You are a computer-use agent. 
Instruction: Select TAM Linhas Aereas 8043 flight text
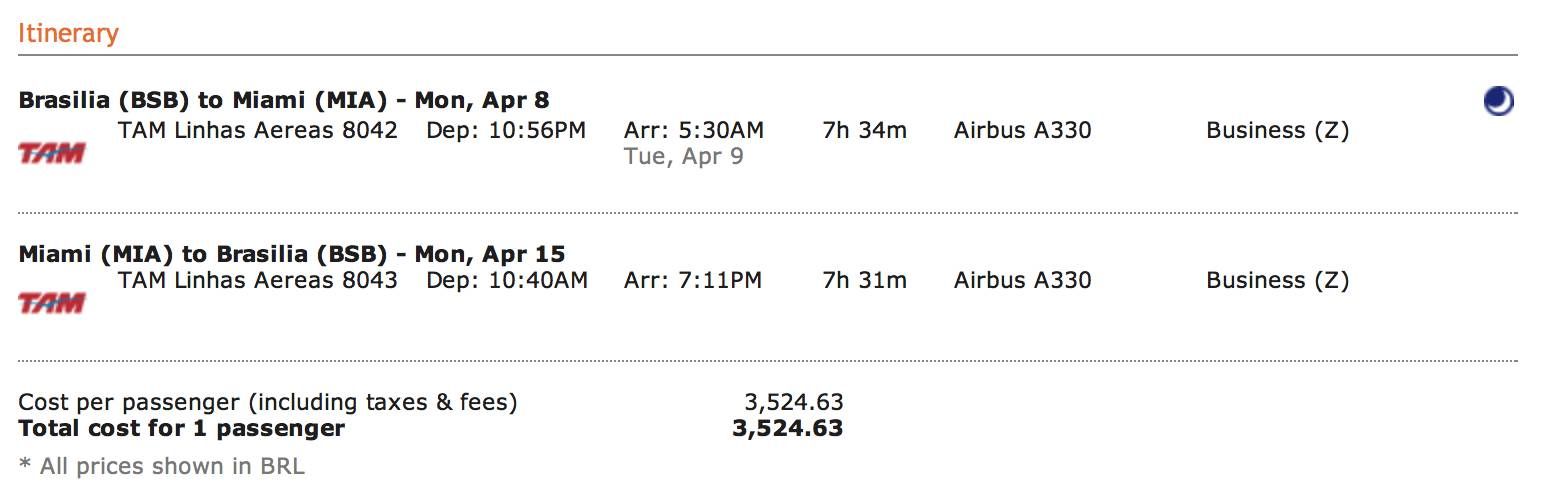(258, 280)
